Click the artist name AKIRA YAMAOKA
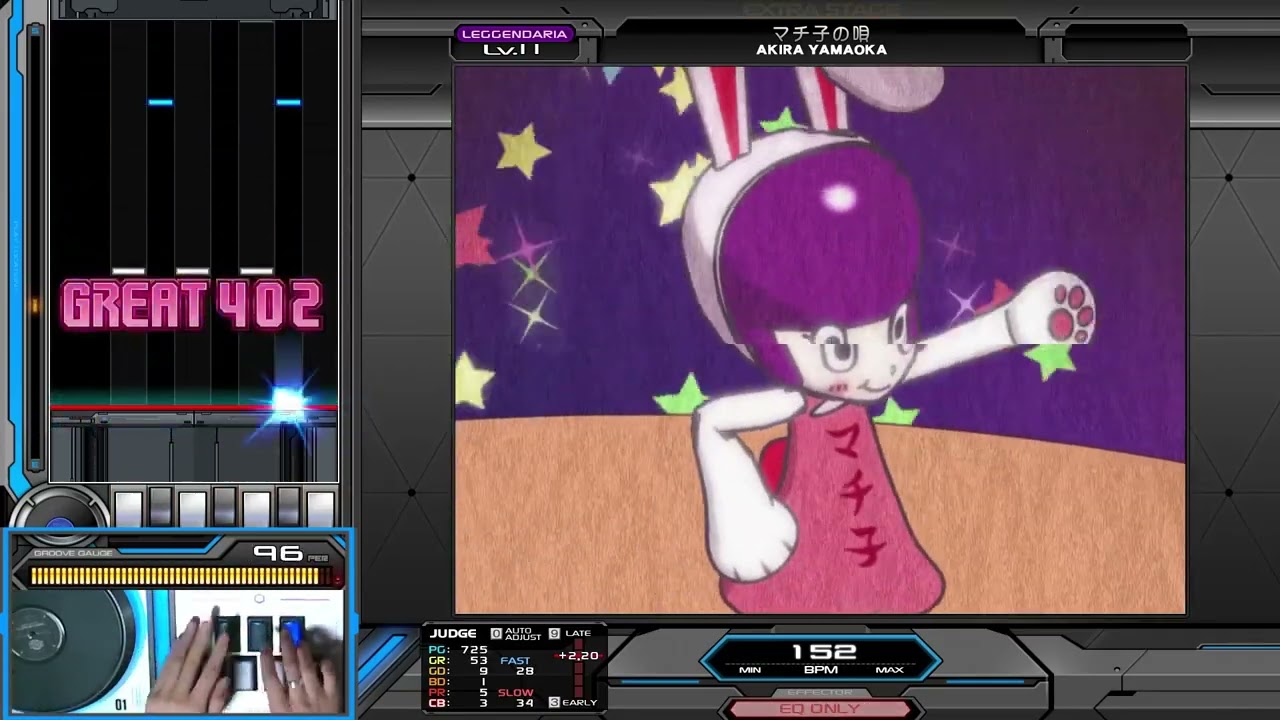 point(821,49)
